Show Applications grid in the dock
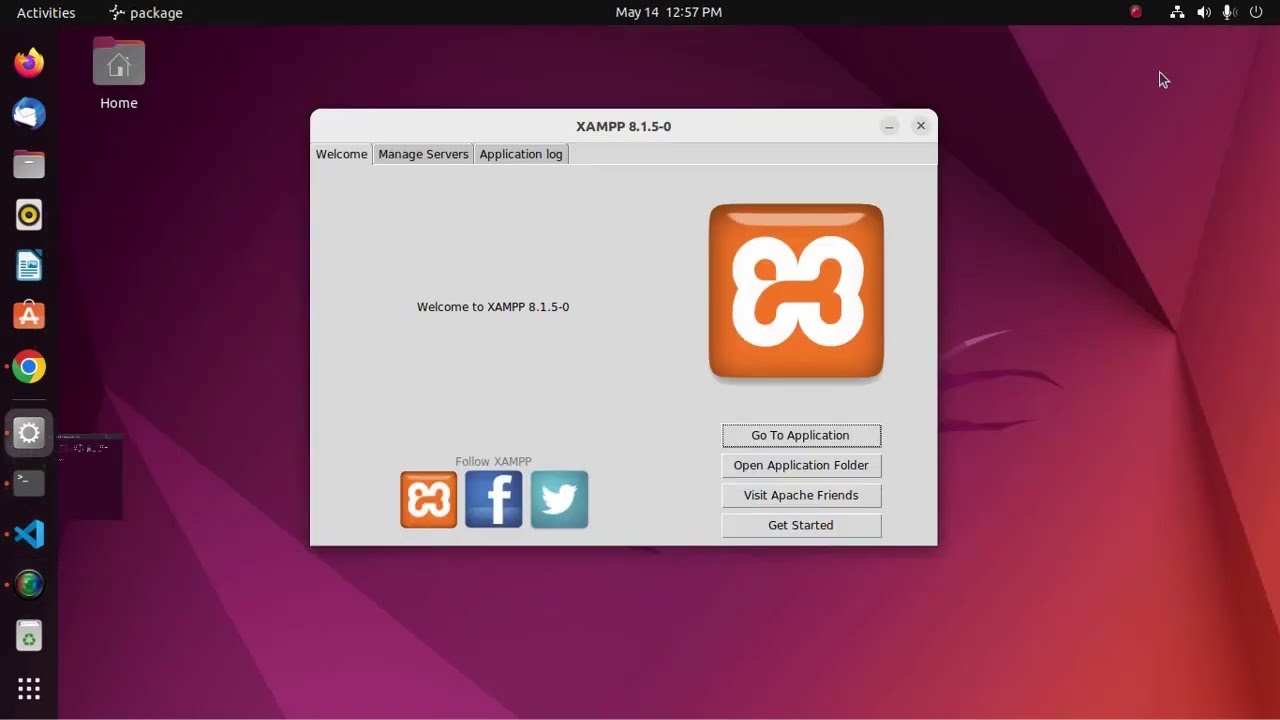 pos(29,689)
